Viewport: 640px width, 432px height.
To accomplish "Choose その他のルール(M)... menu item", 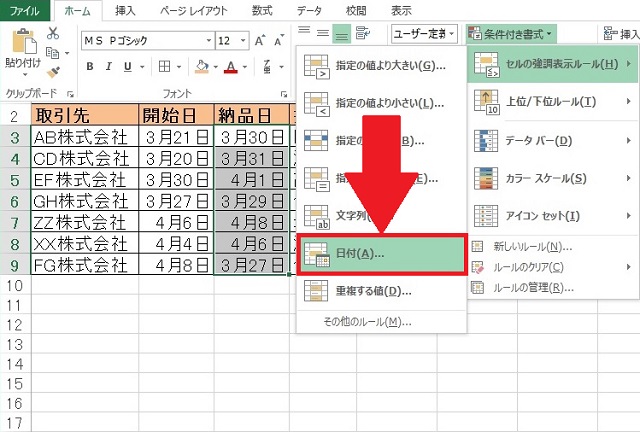I will [x=381, y=322].
